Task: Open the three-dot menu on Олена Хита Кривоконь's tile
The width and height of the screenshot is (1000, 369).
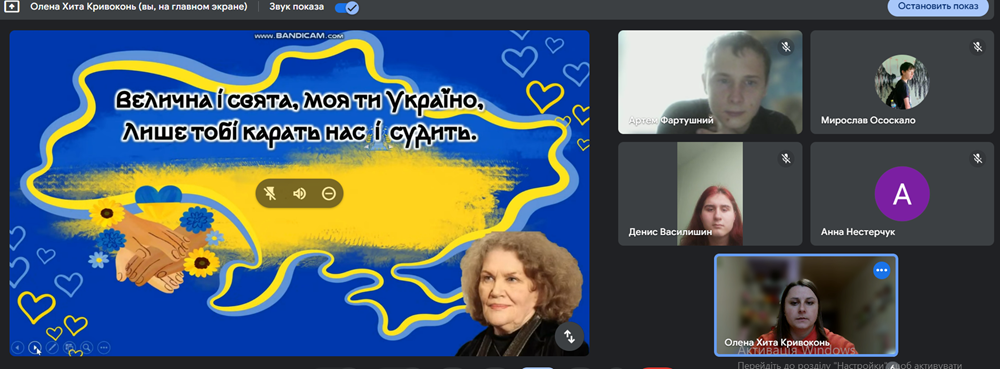Action: pyautogui.click(x=881, y=270)
